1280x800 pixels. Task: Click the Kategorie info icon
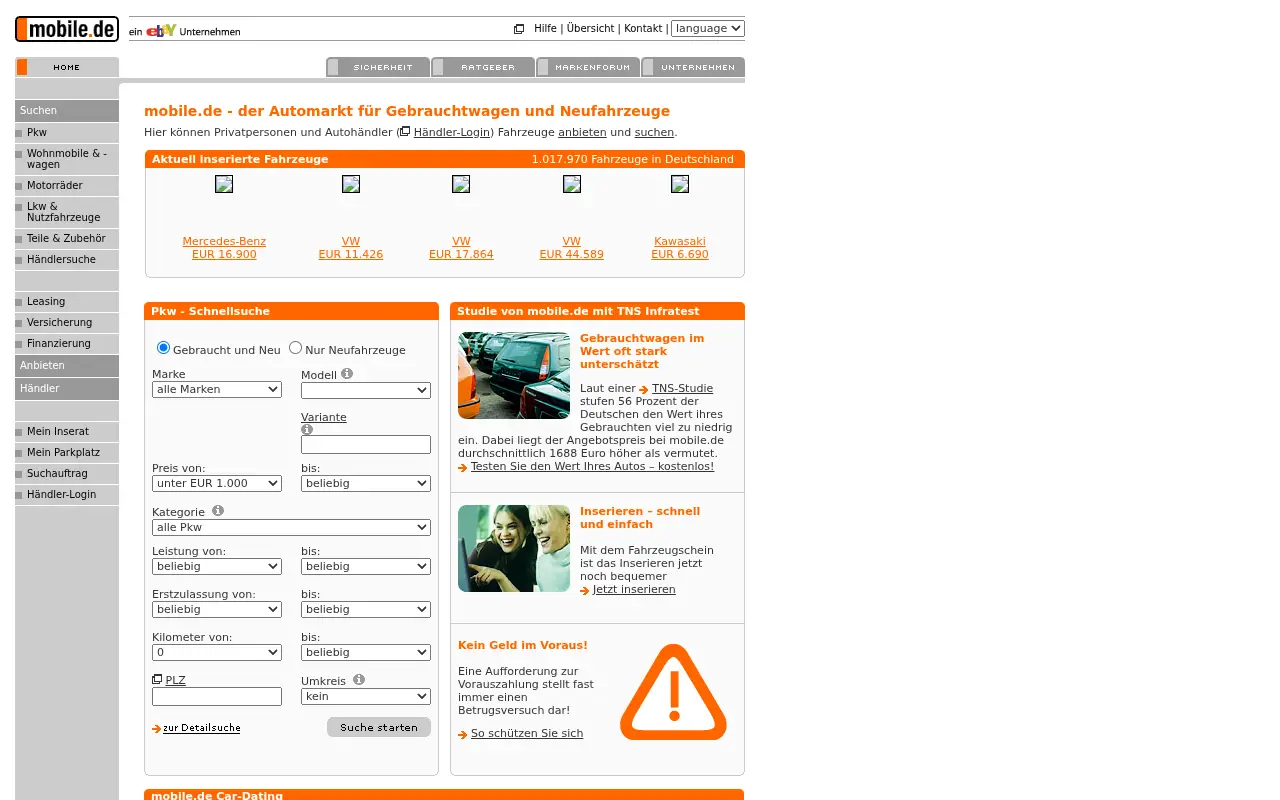pyautogui.click(x=218, y=511)
